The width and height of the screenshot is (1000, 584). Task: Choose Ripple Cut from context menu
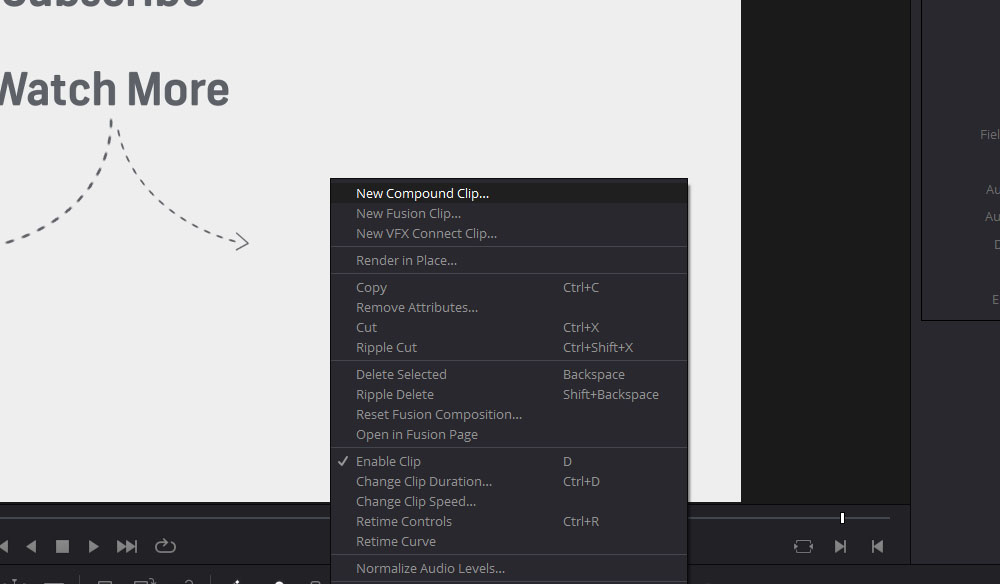pos(386,348)
